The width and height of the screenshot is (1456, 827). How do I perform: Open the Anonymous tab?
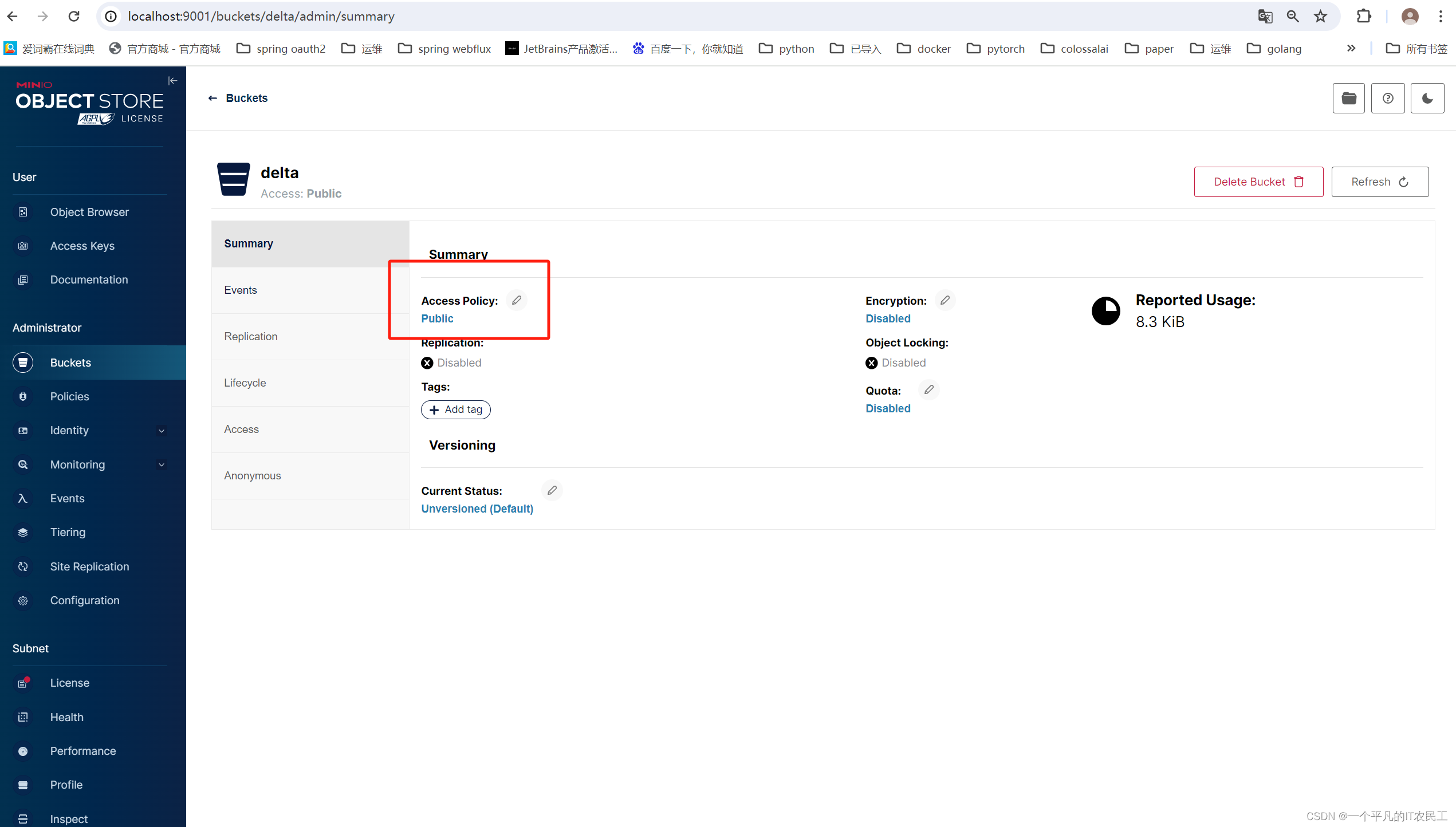click(252, 475)
